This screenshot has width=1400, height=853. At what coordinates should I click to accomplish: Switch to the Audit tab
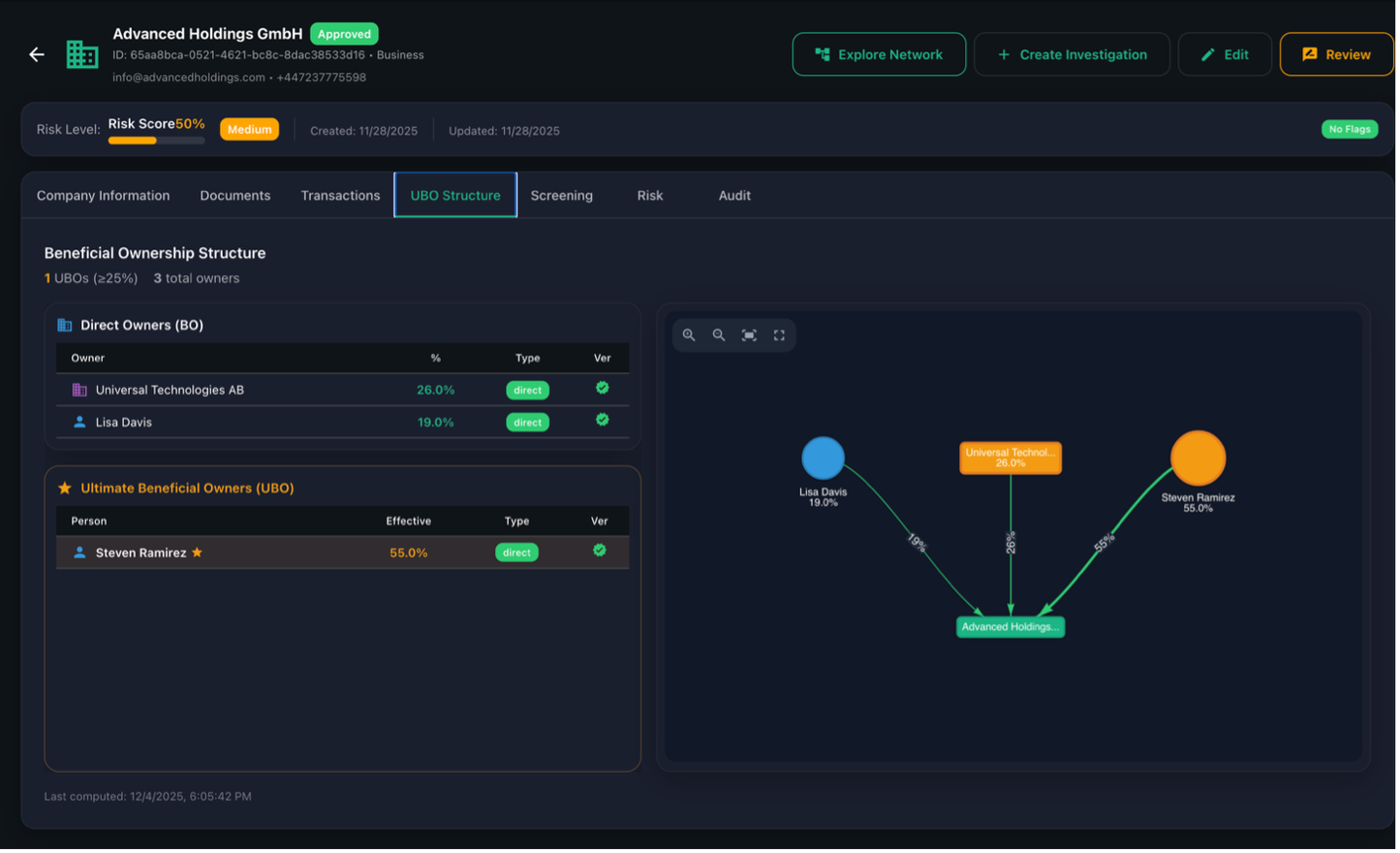733,195
